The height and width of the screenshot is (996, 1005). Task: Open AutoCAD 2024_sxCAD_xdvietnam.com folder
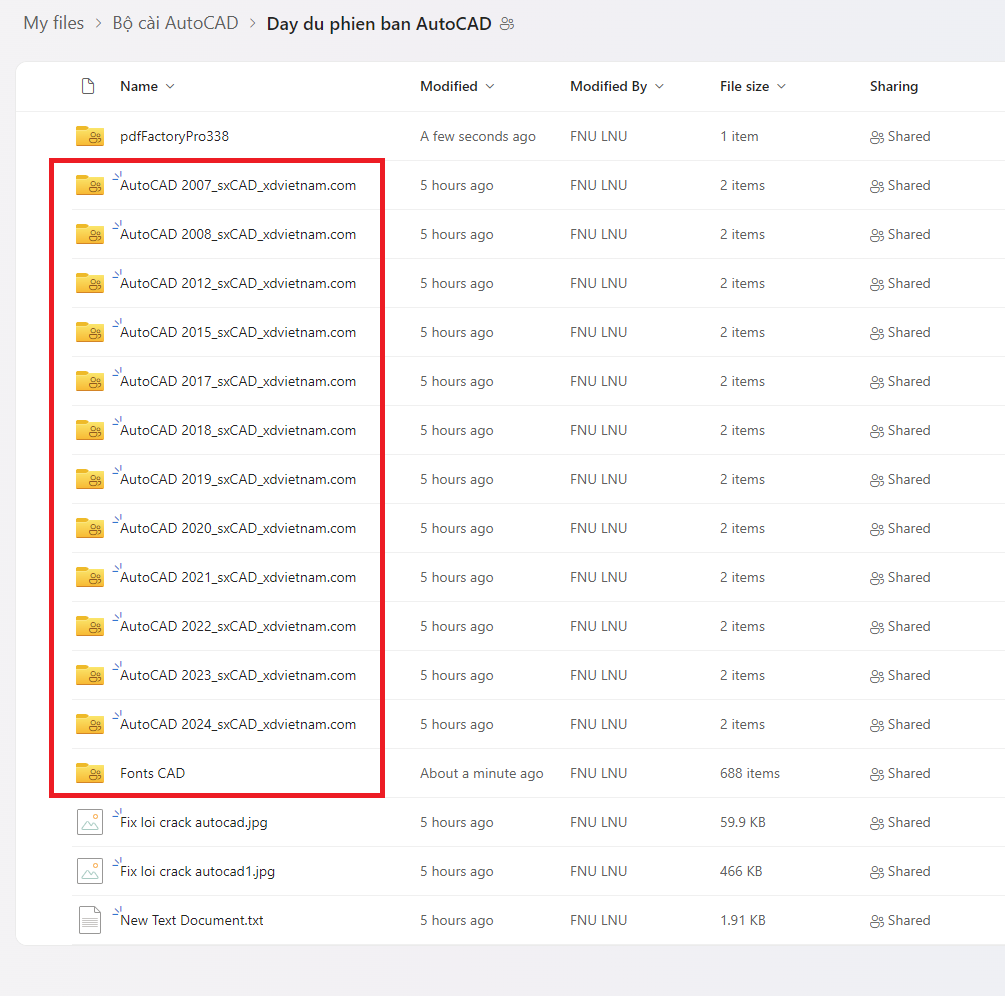tap(238, 725)
